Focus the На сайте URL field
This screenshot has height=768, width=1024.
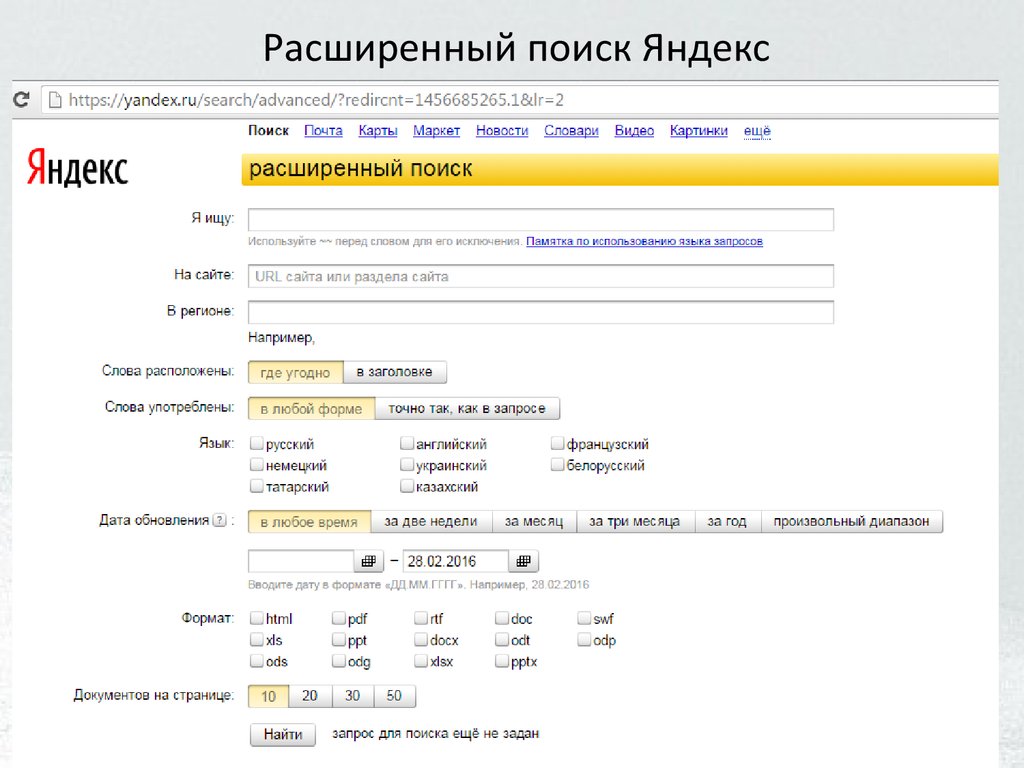(x=540, y=276)
